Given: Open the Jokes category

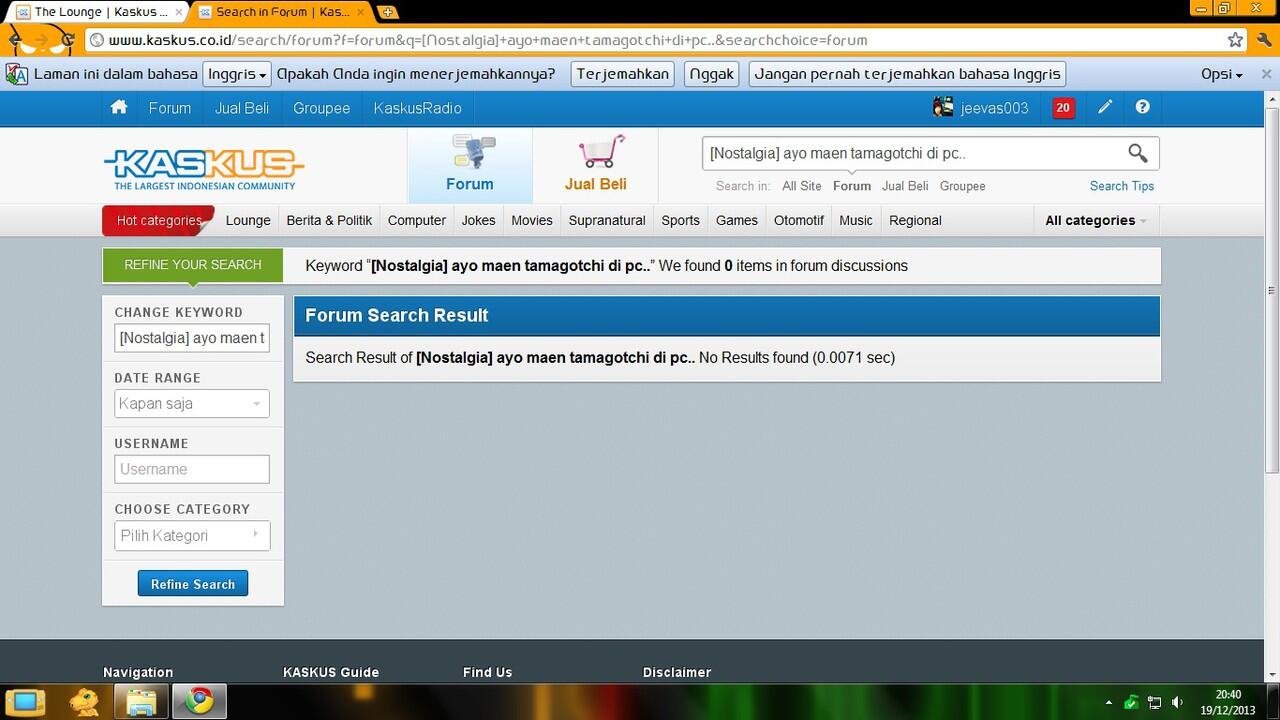Looking at the screenshot, I should 478,220.
